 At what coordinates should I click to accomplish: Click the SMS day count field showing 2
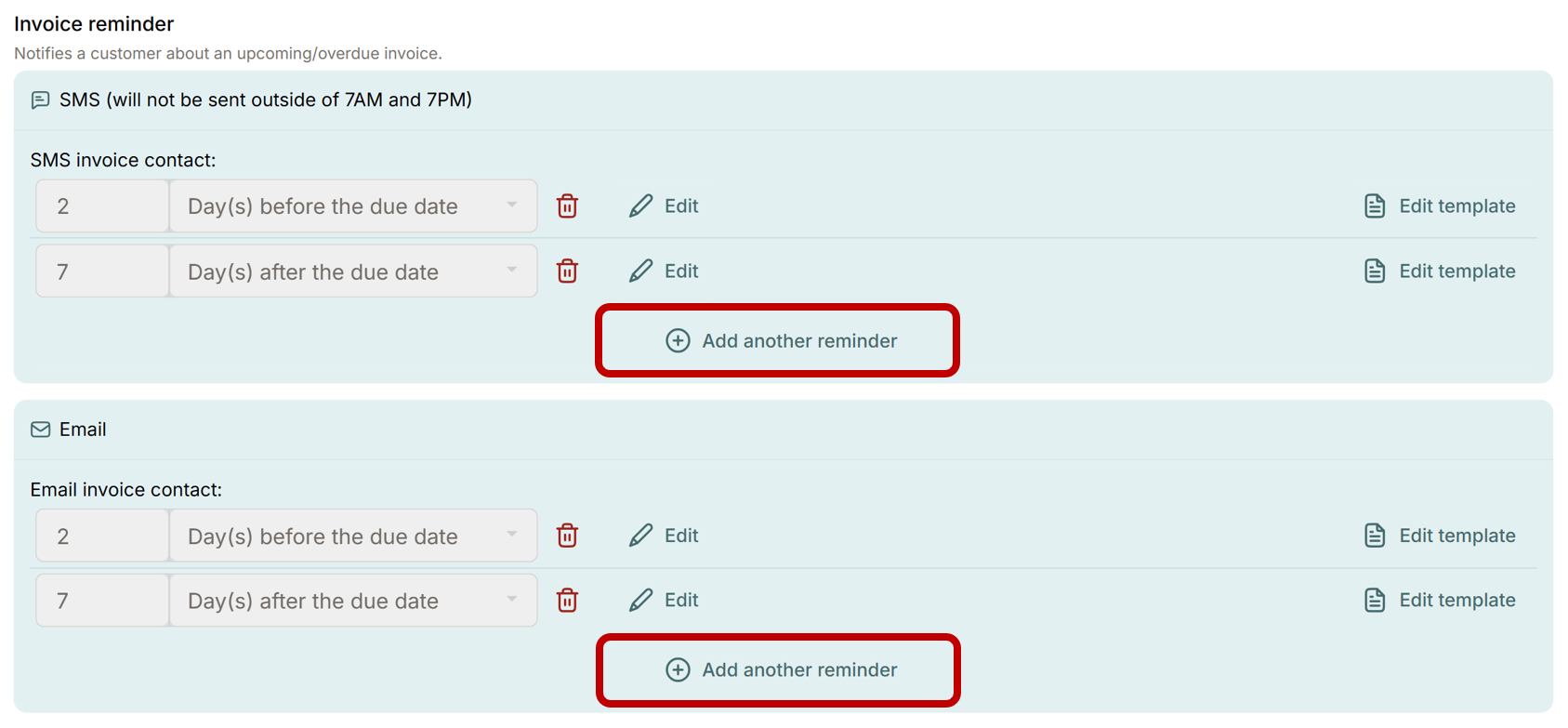click(102, 205)
